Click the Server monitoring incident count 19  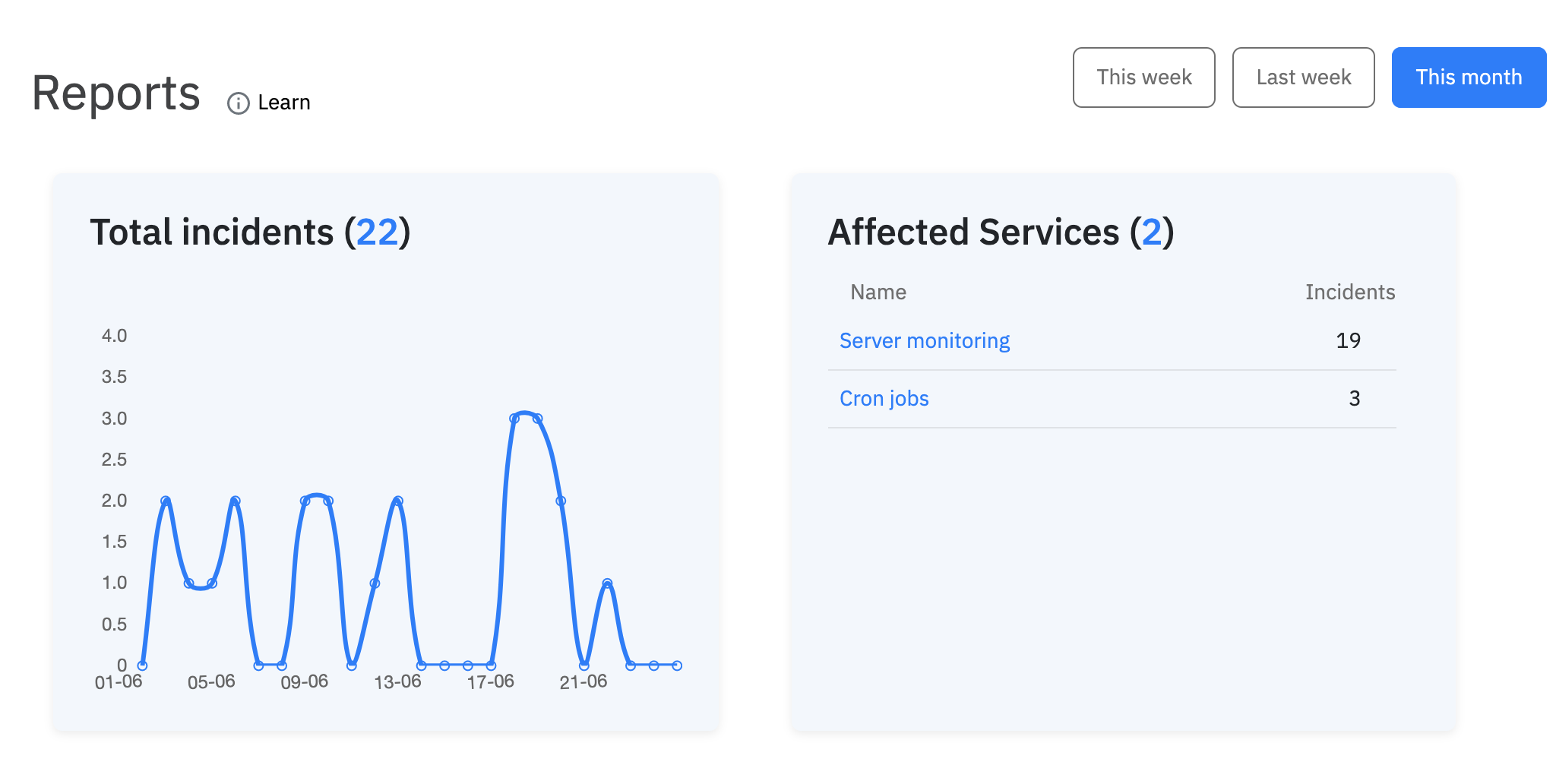pyautogui.click(x=1348, y=341)
